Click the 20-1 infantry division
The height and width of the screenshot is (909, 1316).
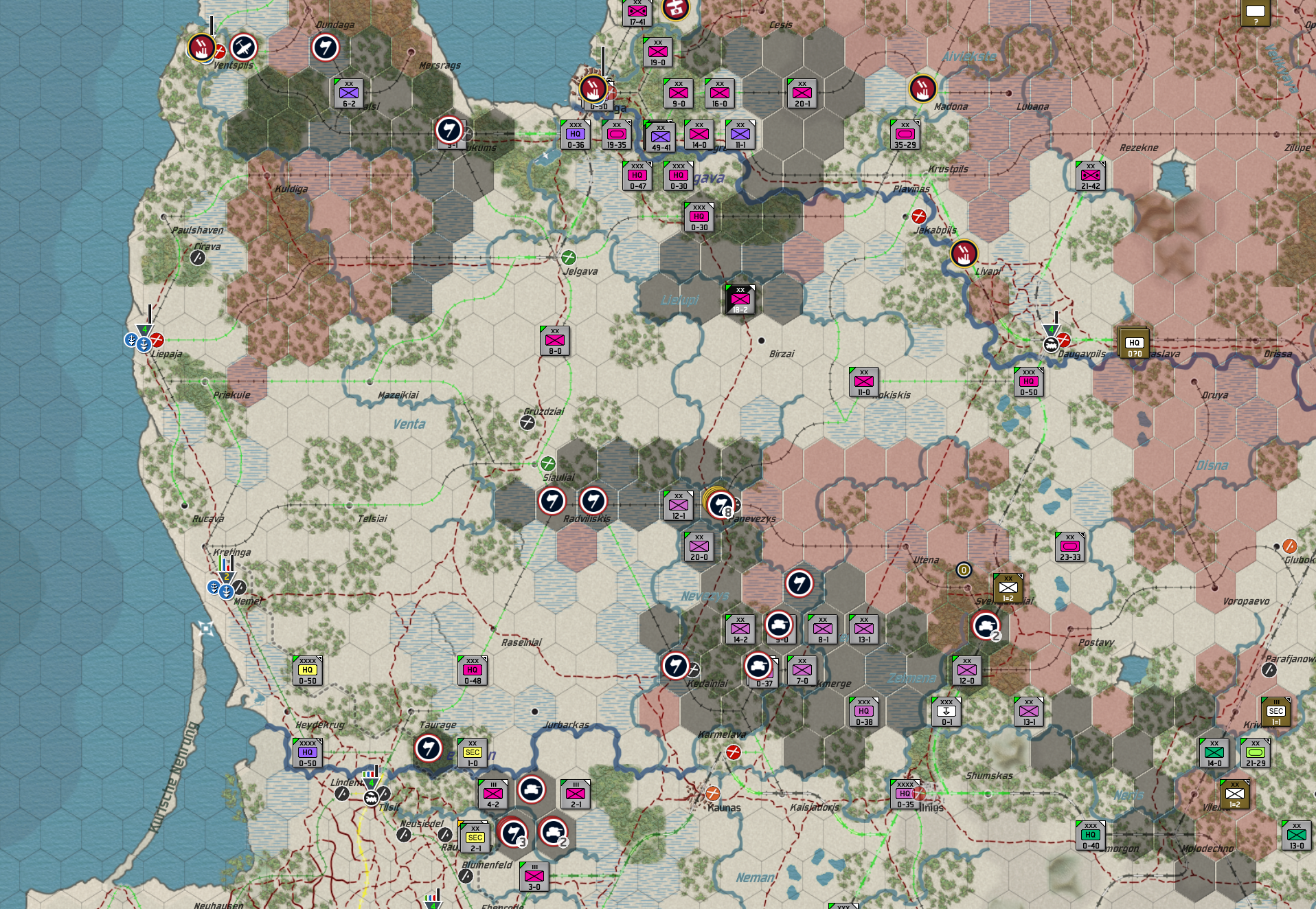[802, 93]
